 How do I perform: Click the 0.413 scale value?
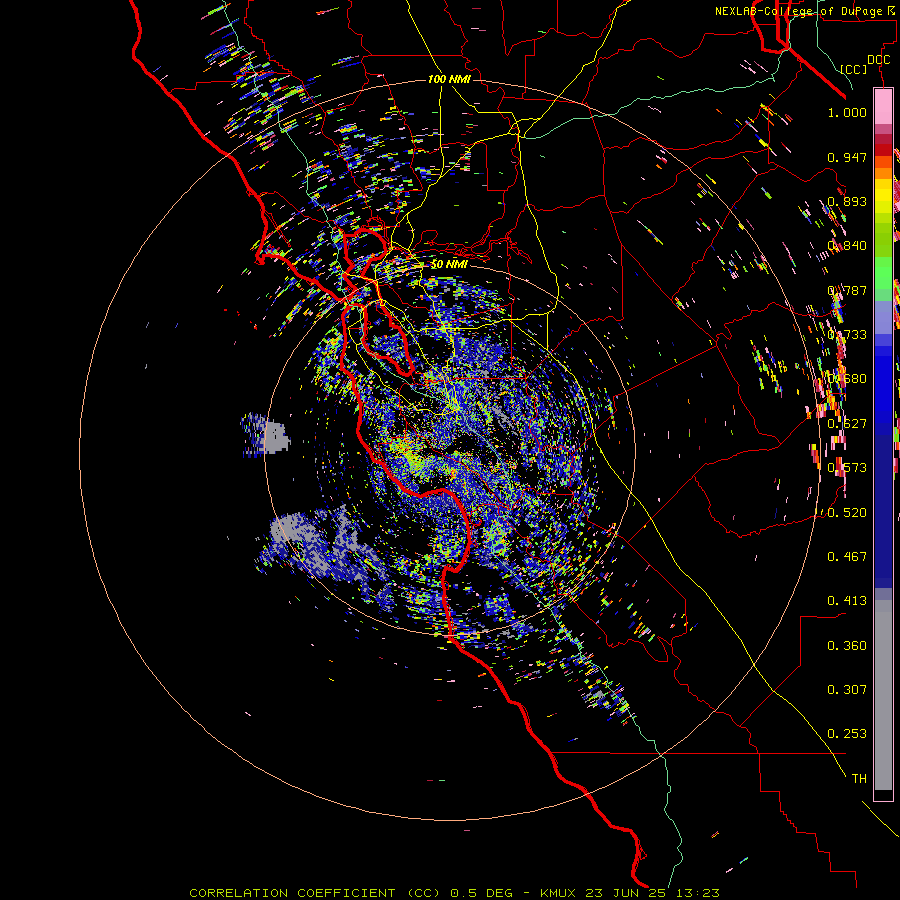847,601
